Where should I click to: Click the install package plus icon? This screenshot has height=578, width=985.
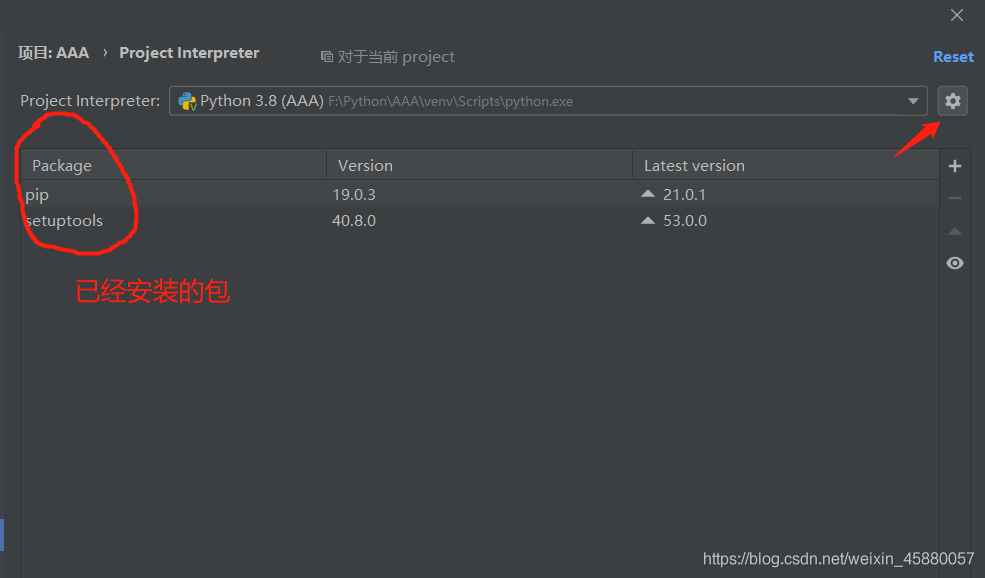954,165
